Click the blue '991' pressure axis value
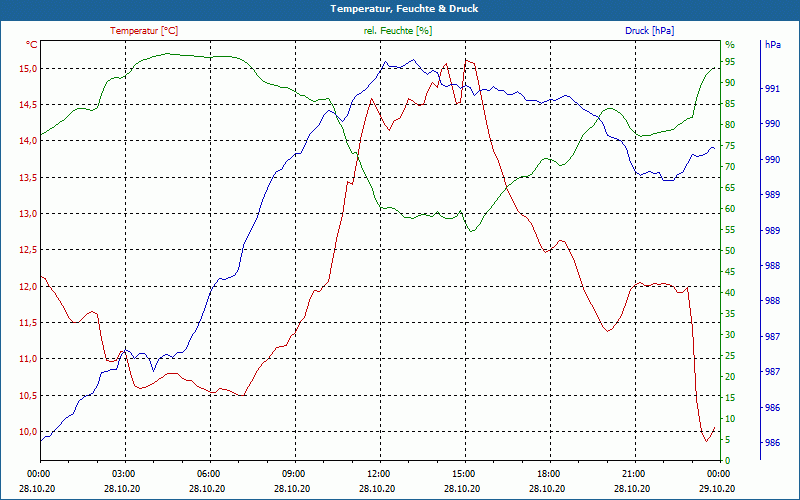 coord(772,89)
